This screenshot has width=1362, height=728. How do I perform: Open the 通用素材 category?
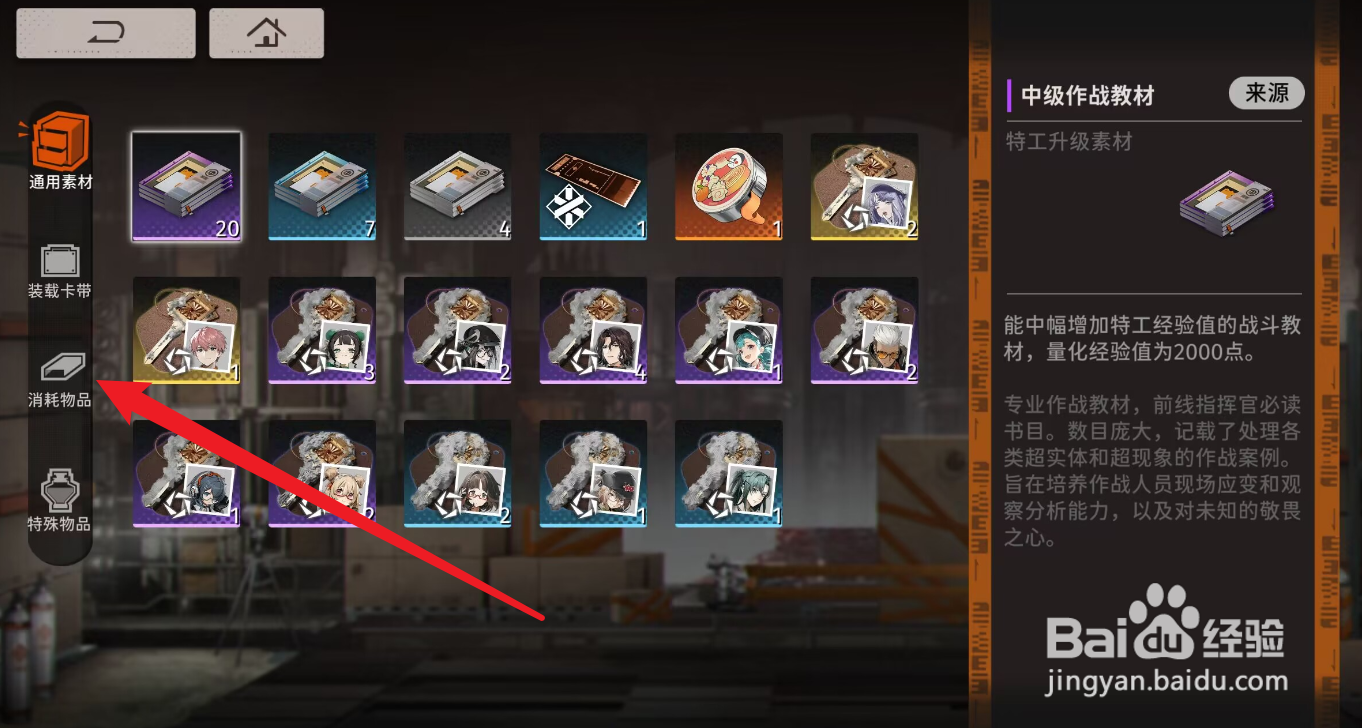coord(61,152)
